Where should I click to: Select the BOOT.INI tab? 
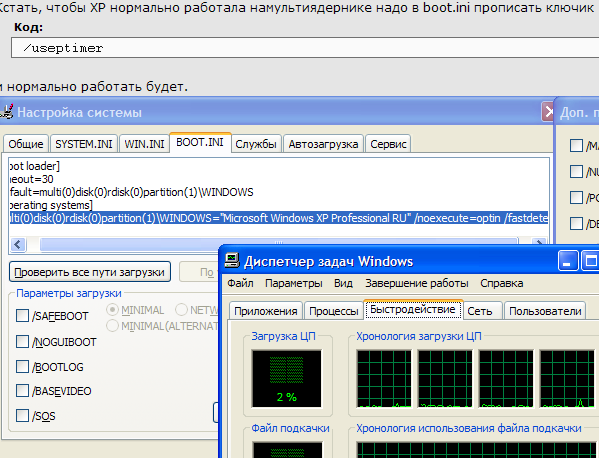200,142
